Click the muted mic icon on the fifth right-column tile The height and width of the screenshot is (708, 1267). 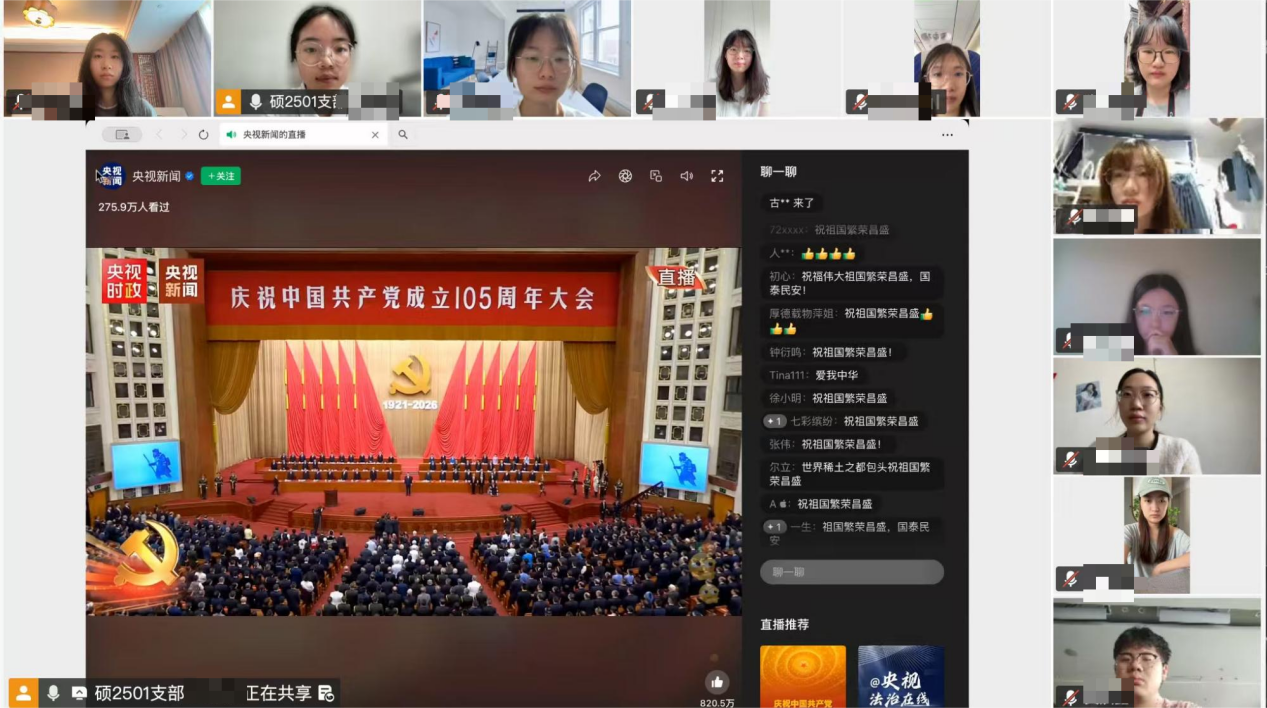click(x=1070, y=579)
